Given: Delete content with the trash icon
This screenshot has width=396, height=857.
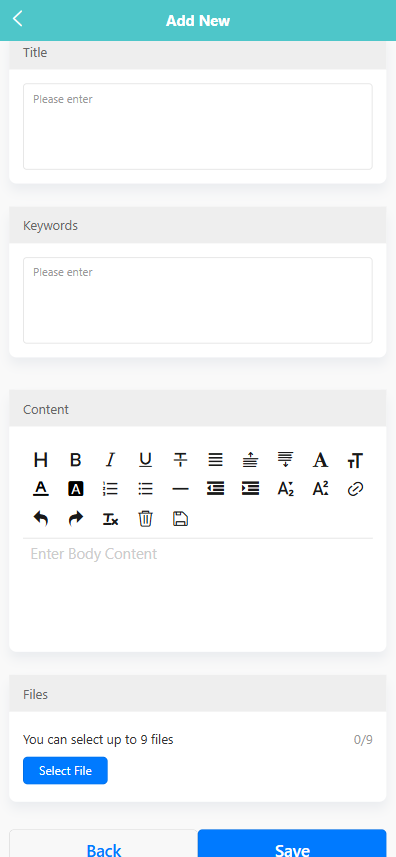Looking at the screenshot, I should pyautogui.click(x=145, y=518).
